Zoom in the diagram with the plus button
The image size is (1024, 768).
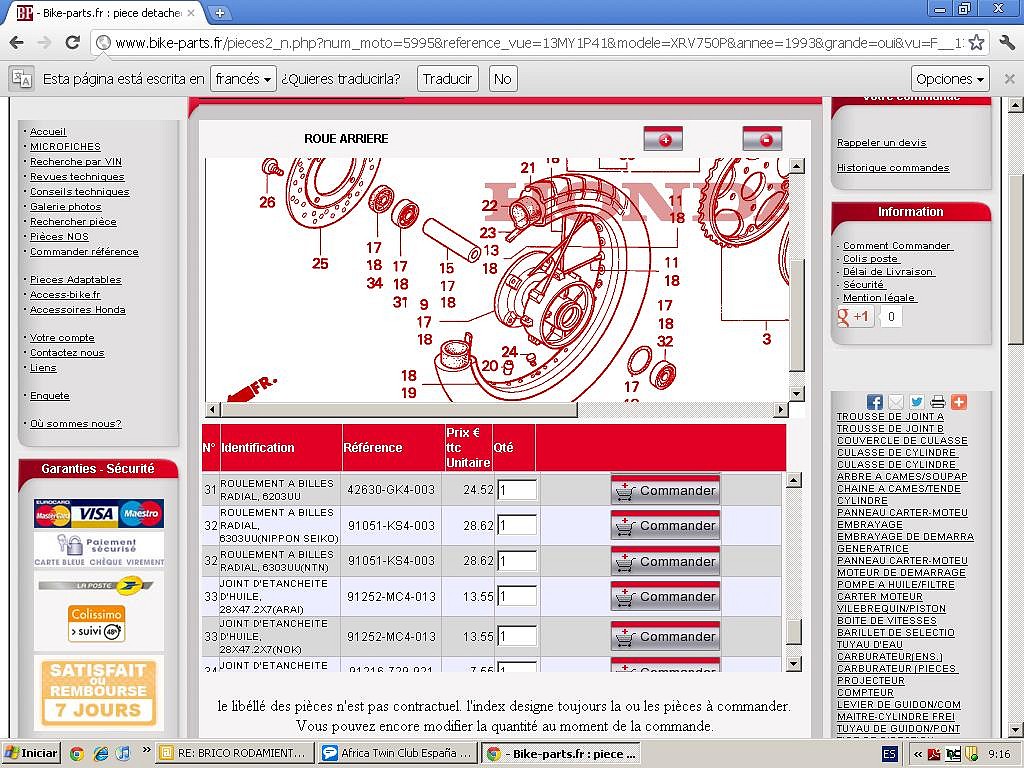[x=664, y=139]
